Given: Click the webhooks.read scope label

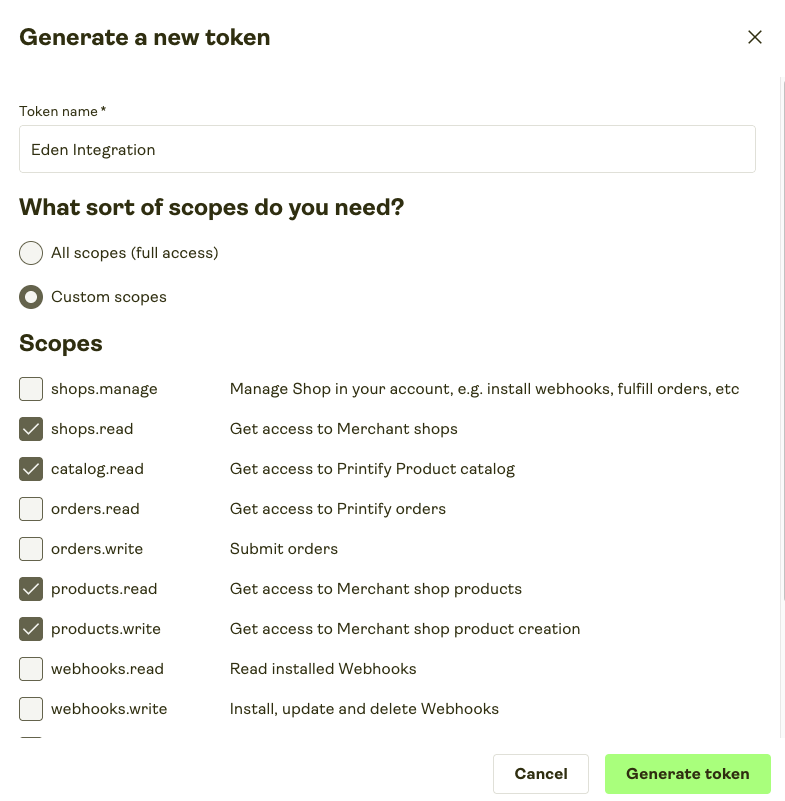Looking at the screenshot, I should pyautogui.click(x=107, y=669).
